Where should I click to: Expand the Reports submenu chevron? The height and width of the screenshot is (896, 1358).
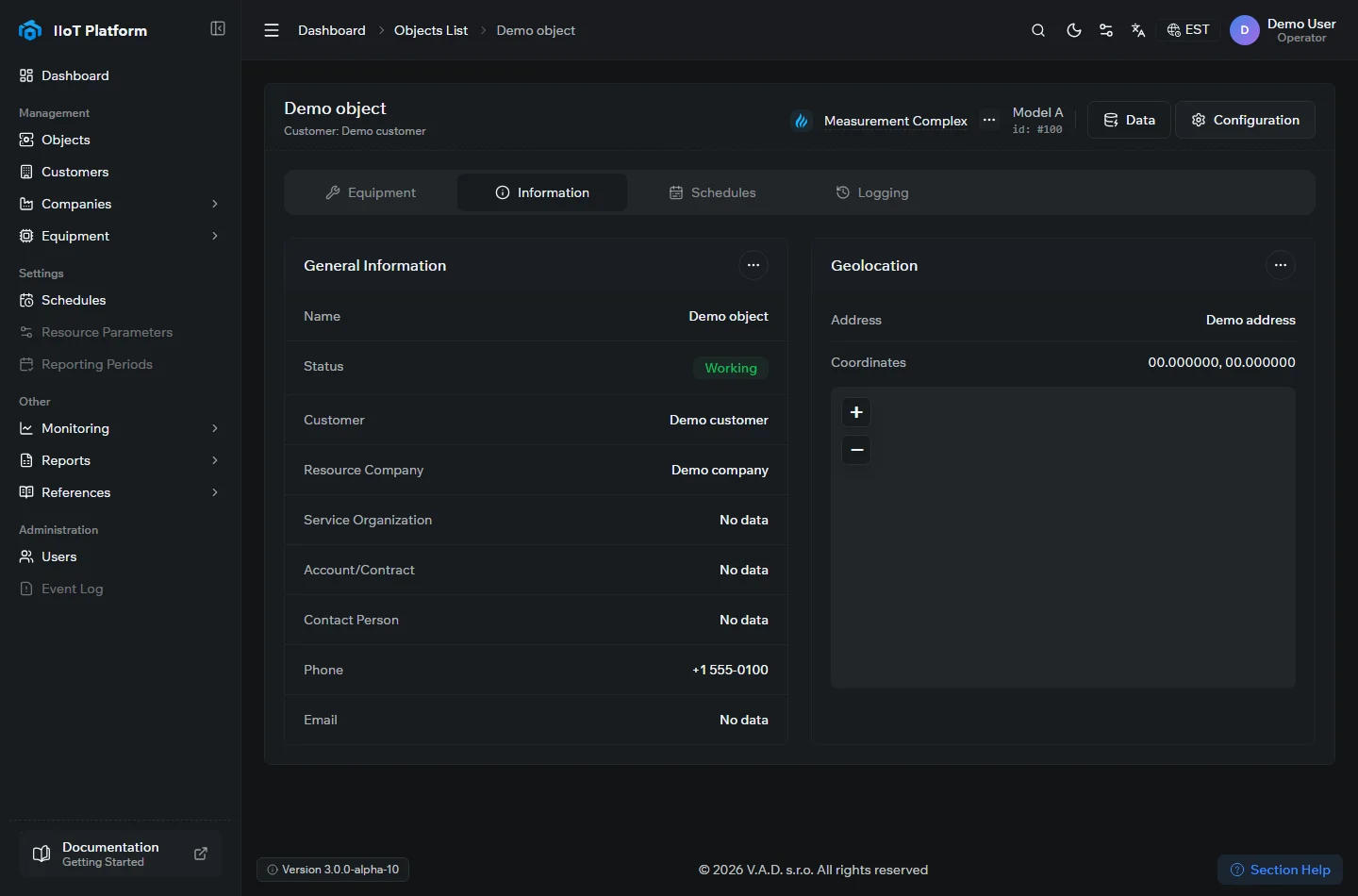(215, 460)
